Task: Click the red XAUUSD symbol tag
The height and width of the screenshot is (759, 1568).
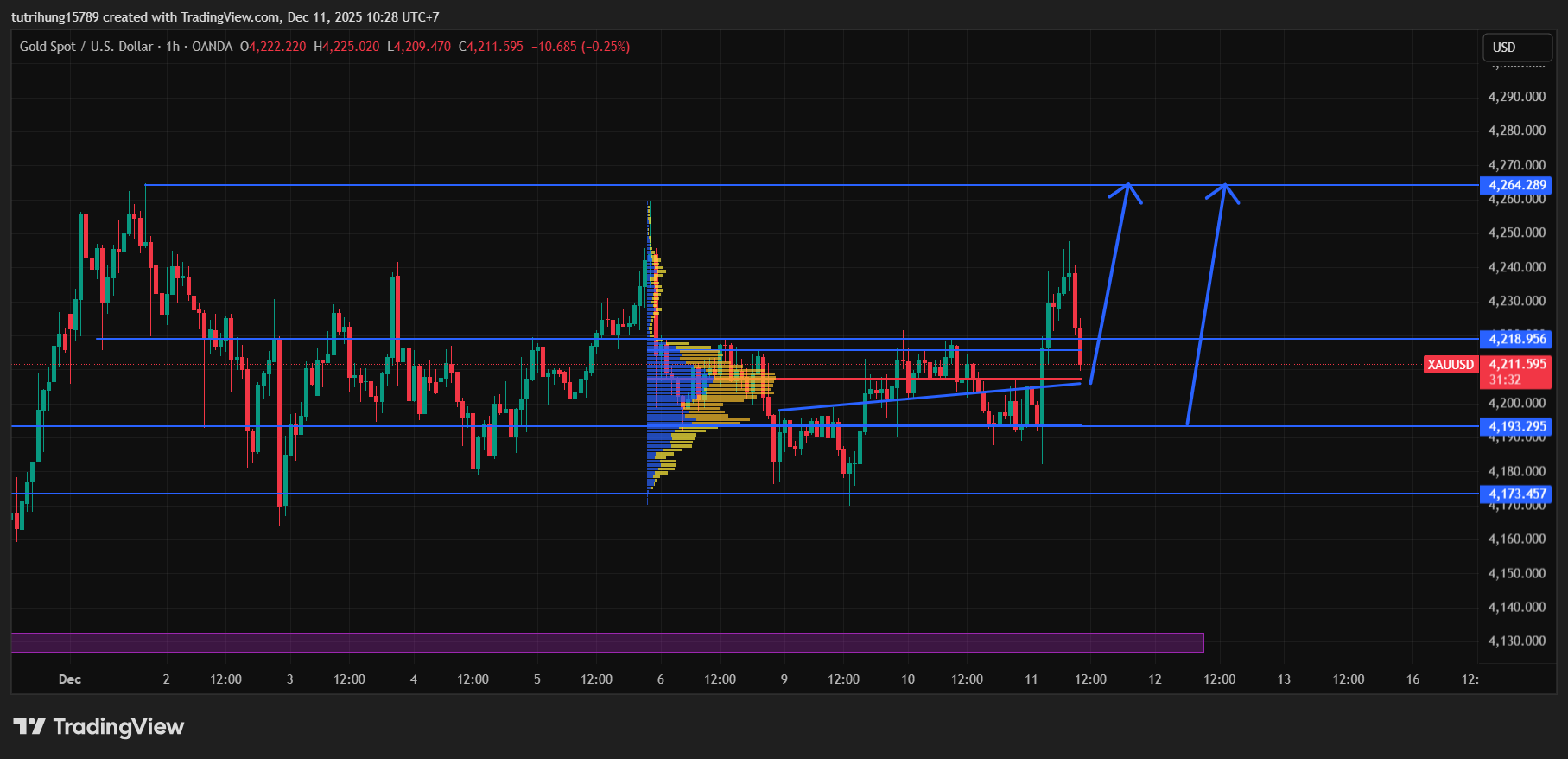Action: [x=1451, y=365]
